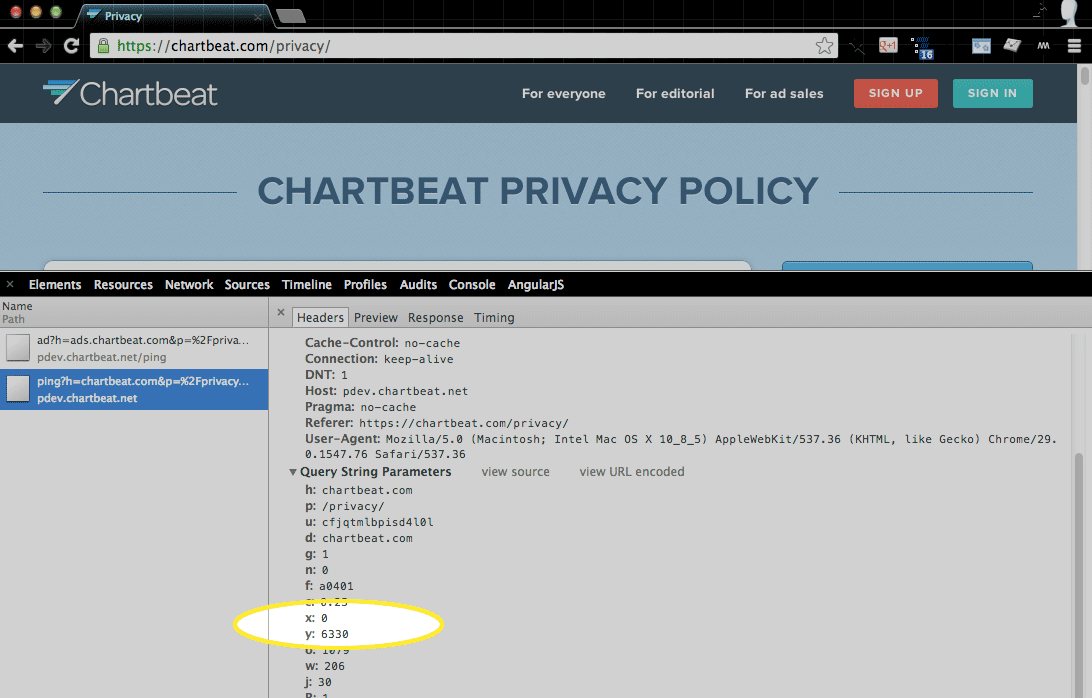Open the Console panel
Viewport: 1092px width, 698px height.
point(472,284)
